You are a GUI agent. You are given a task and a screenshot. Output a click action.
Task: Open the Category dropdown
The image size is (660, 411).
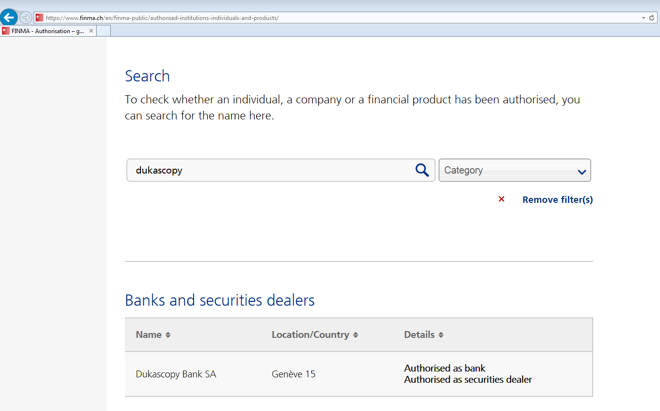(x=514, y=170)
